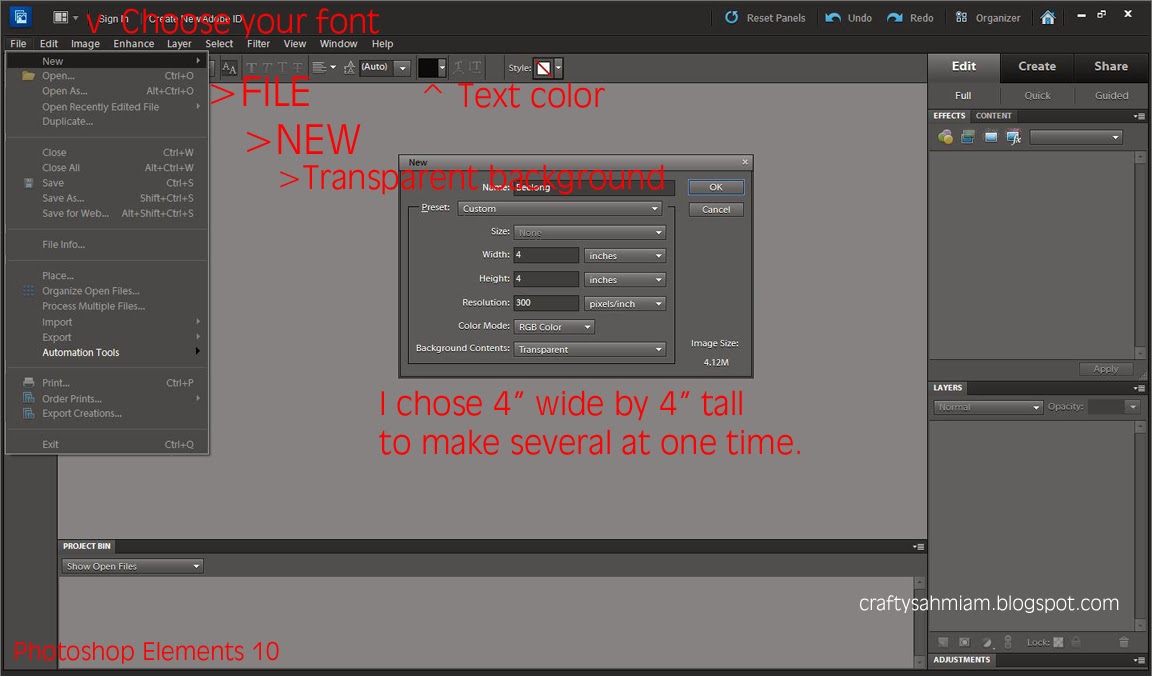Screen dimensions: 1152x676
Task: Switch to Quick edit mode
Action: click(1037, 96)
